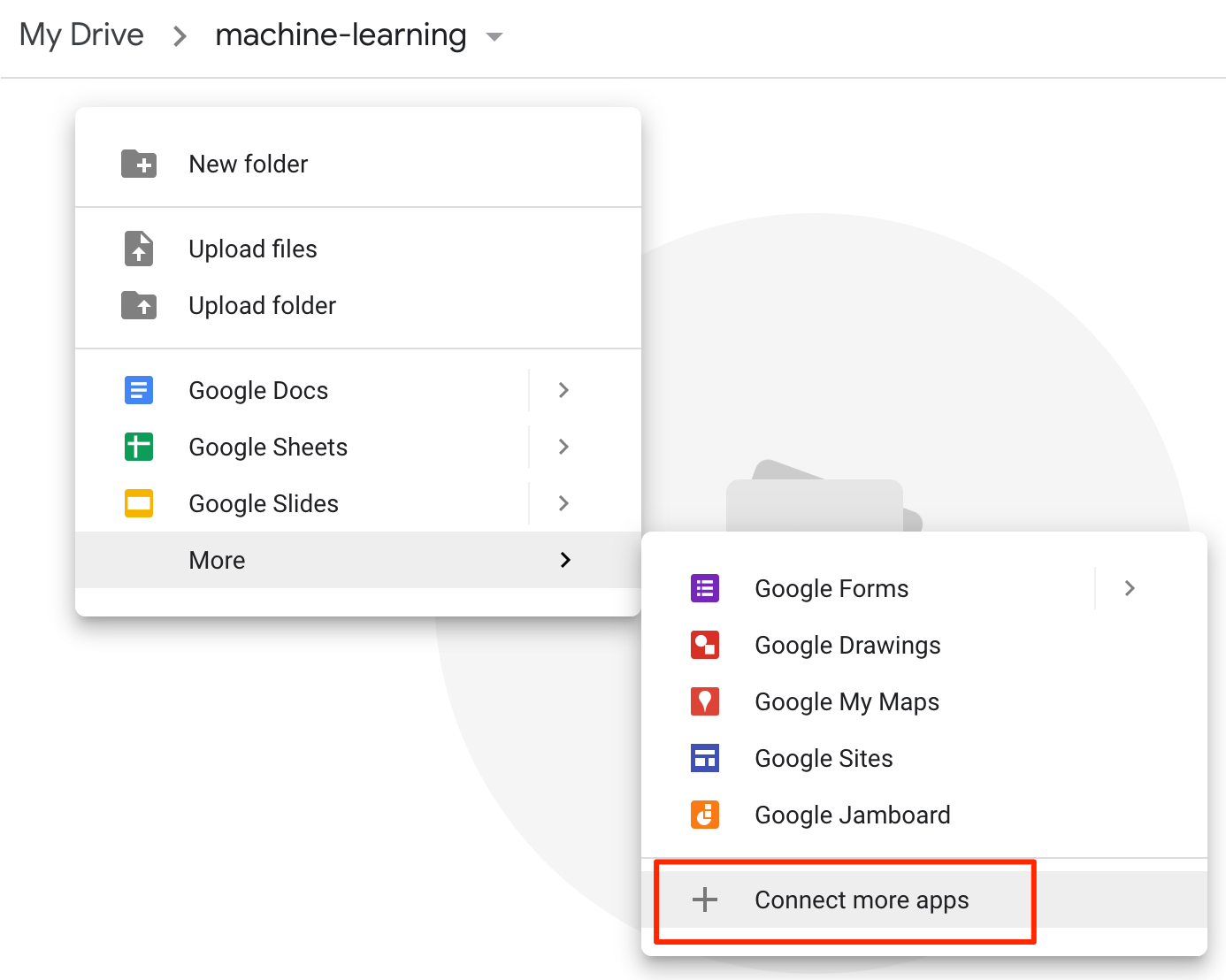This screenshot has height=980, width=1226.
Task: Click the red Google Drawings icon
Action: (x=705, y=645)
